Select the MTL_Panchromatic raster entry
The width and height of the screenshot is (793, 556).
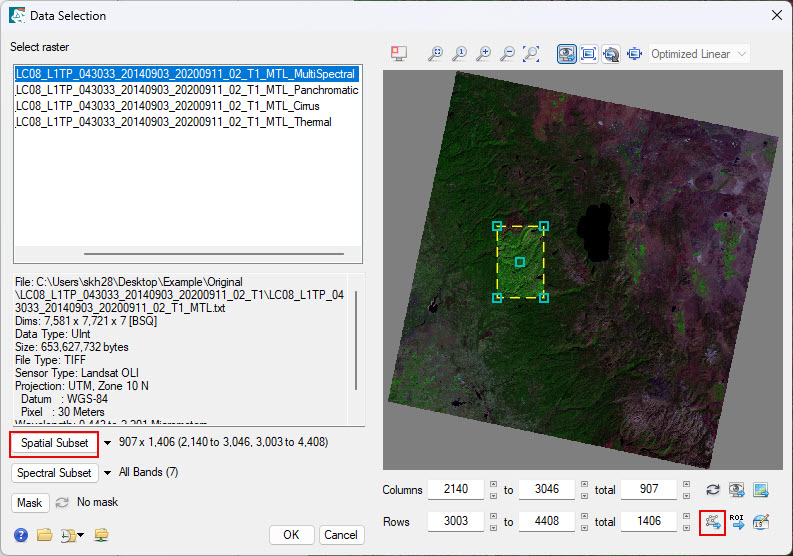187,90
